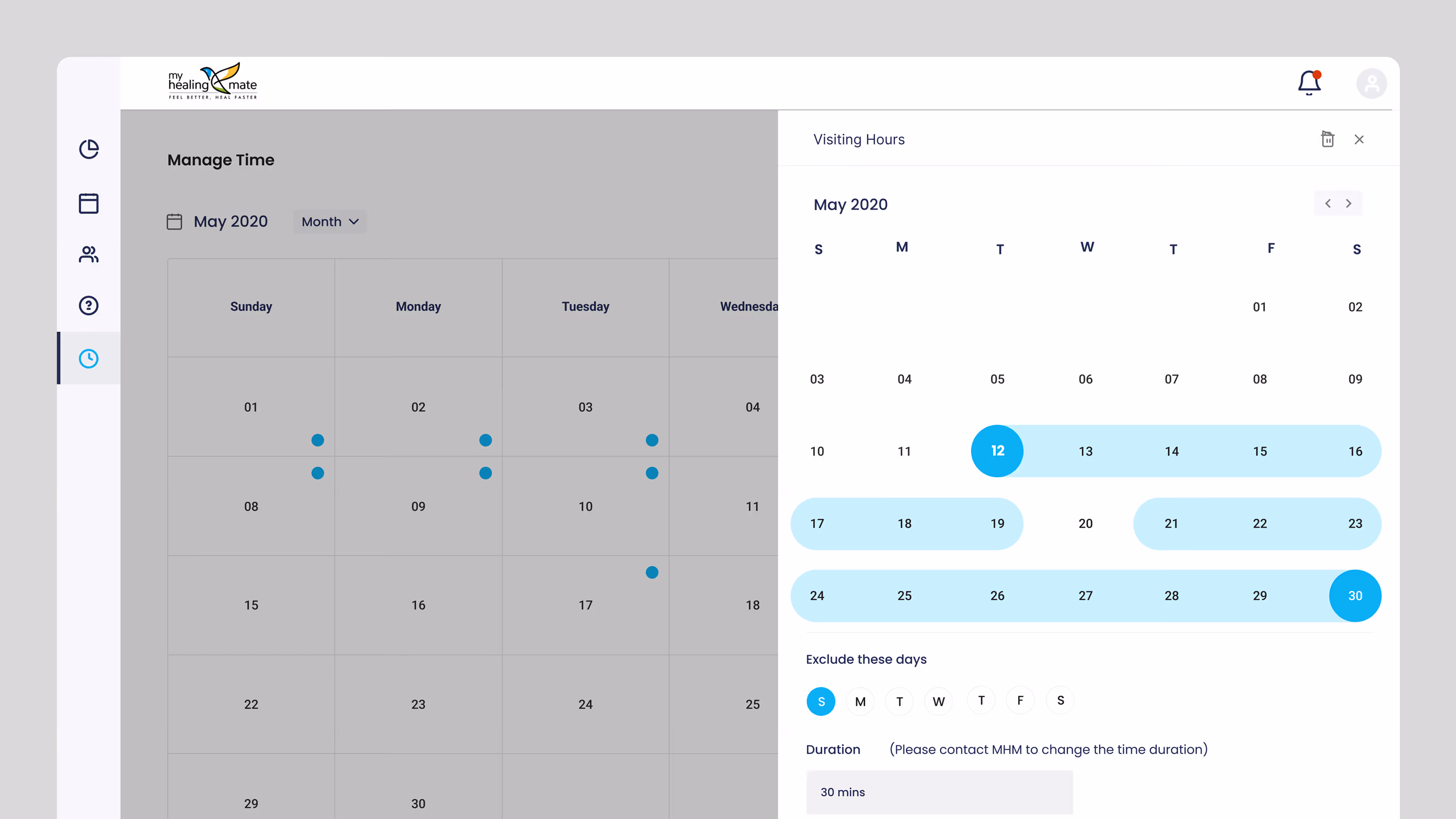Go to next month in mini calendar
Screen dimensions: 1456x819
point(1349,204)
